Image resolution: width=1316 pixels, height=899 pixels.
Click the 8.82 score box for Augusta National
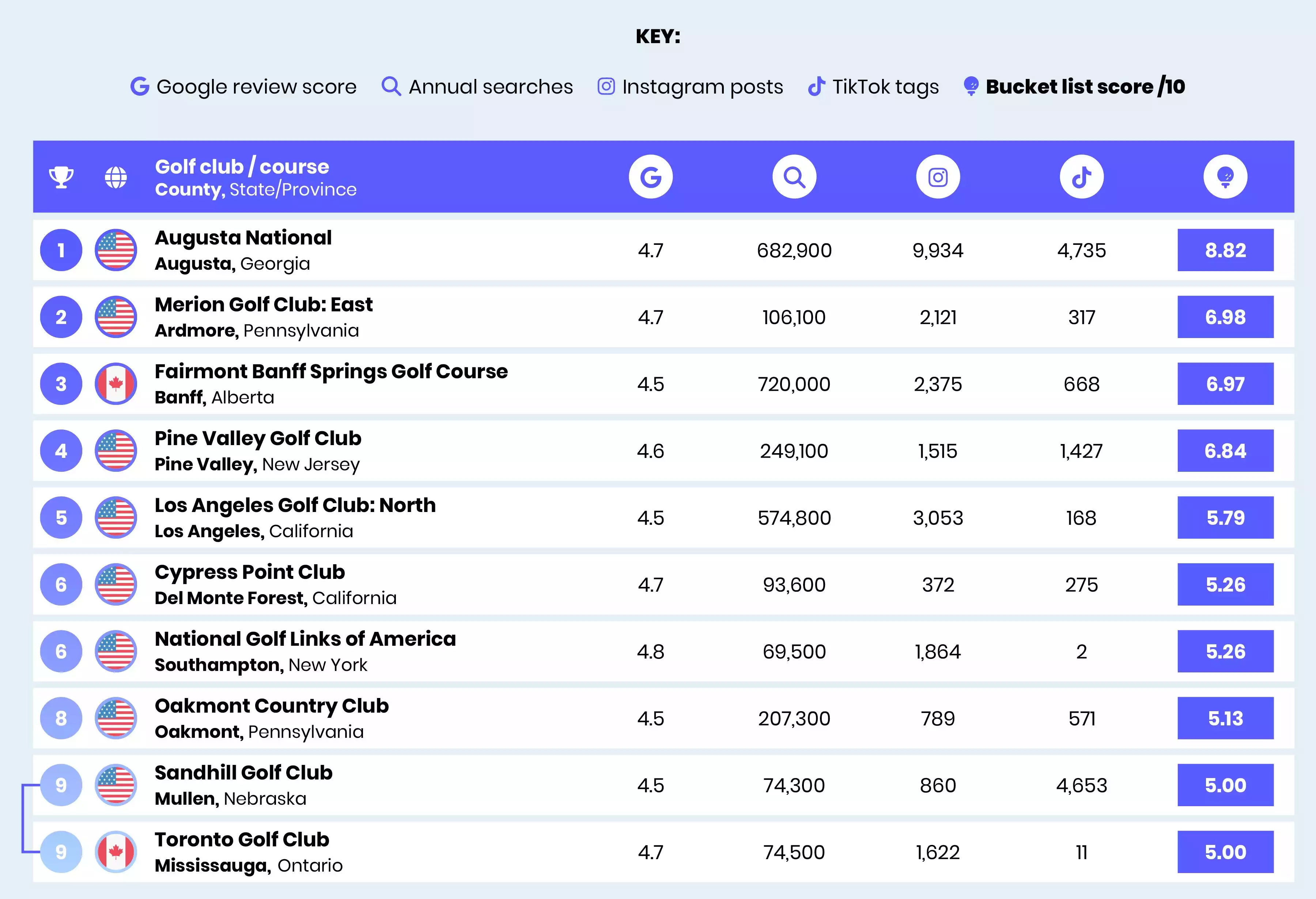click(1225, 250)
